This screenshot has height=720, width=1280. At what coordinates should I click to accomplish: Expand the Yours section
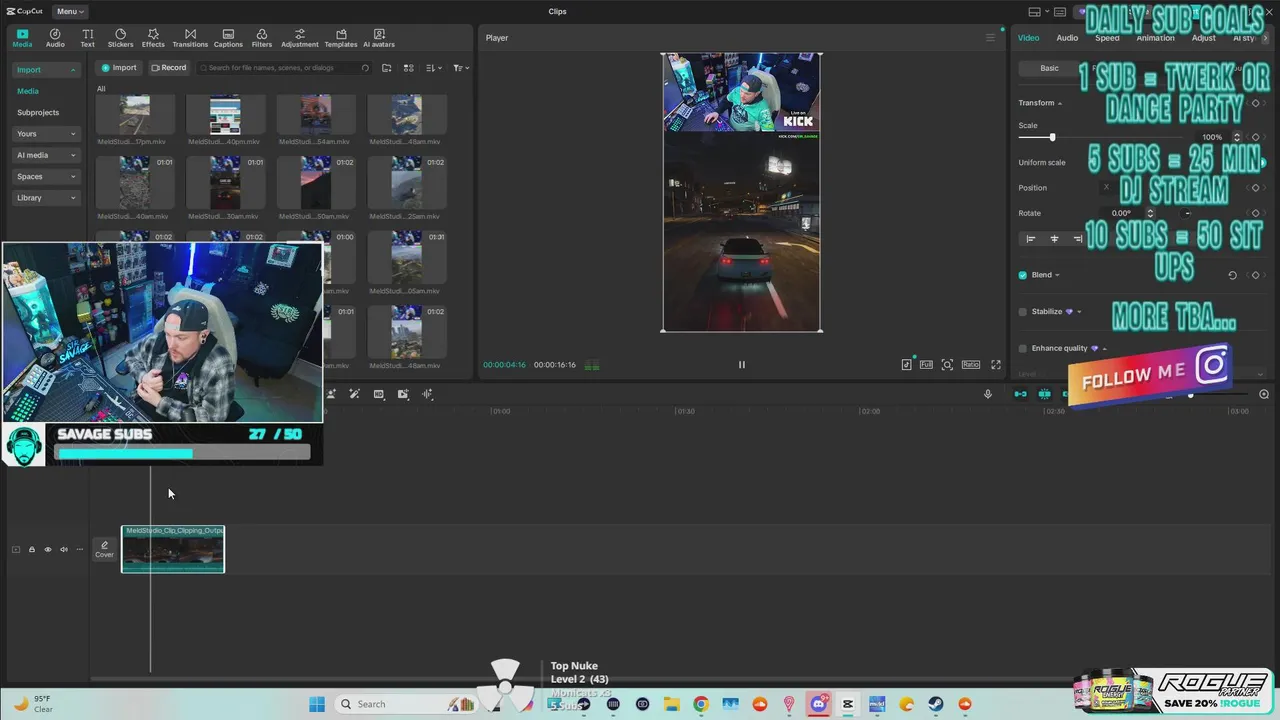click(46, 134)
